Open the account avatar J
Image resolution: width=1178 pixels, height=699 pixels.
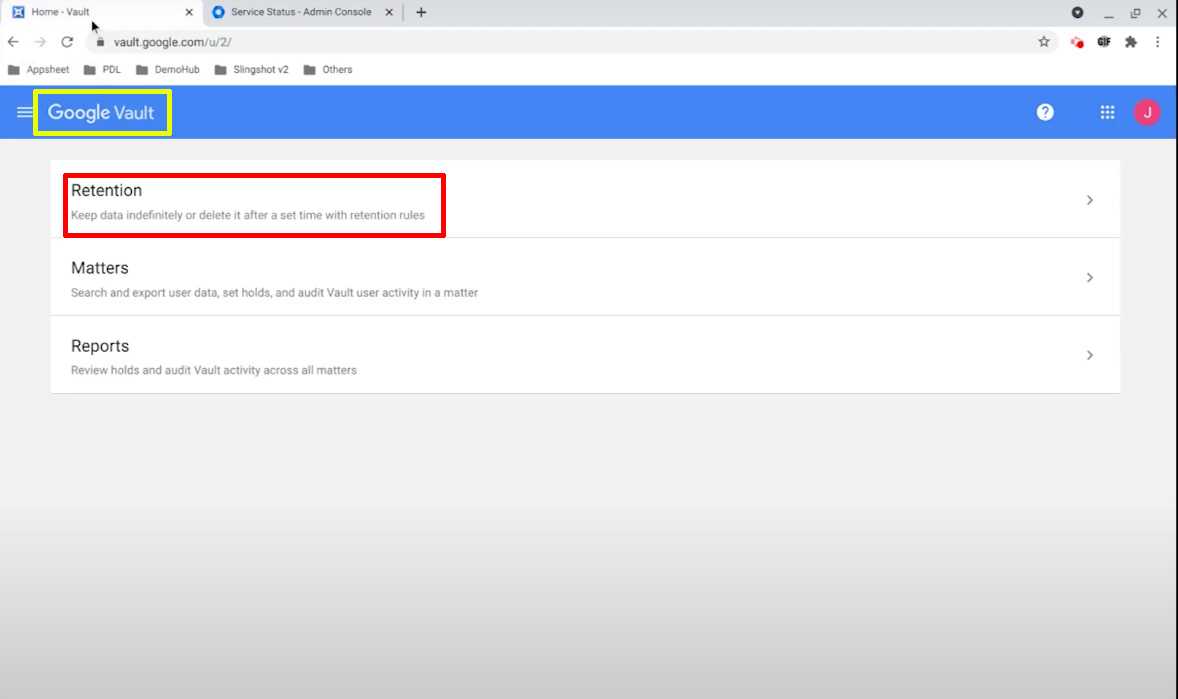[x=1147, y=113]
